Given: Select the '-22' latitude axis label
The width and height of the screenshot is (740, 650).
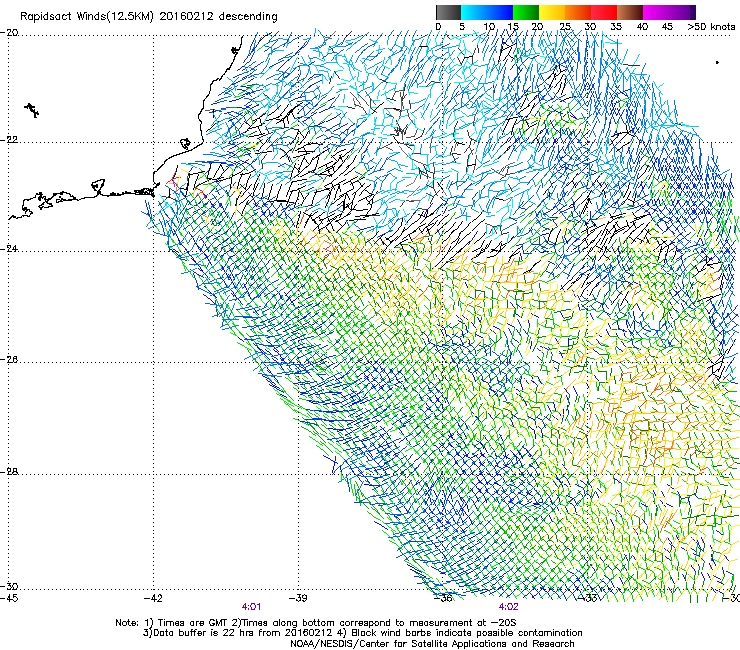Looking at the screenshot, I should [x=10, y=140].
